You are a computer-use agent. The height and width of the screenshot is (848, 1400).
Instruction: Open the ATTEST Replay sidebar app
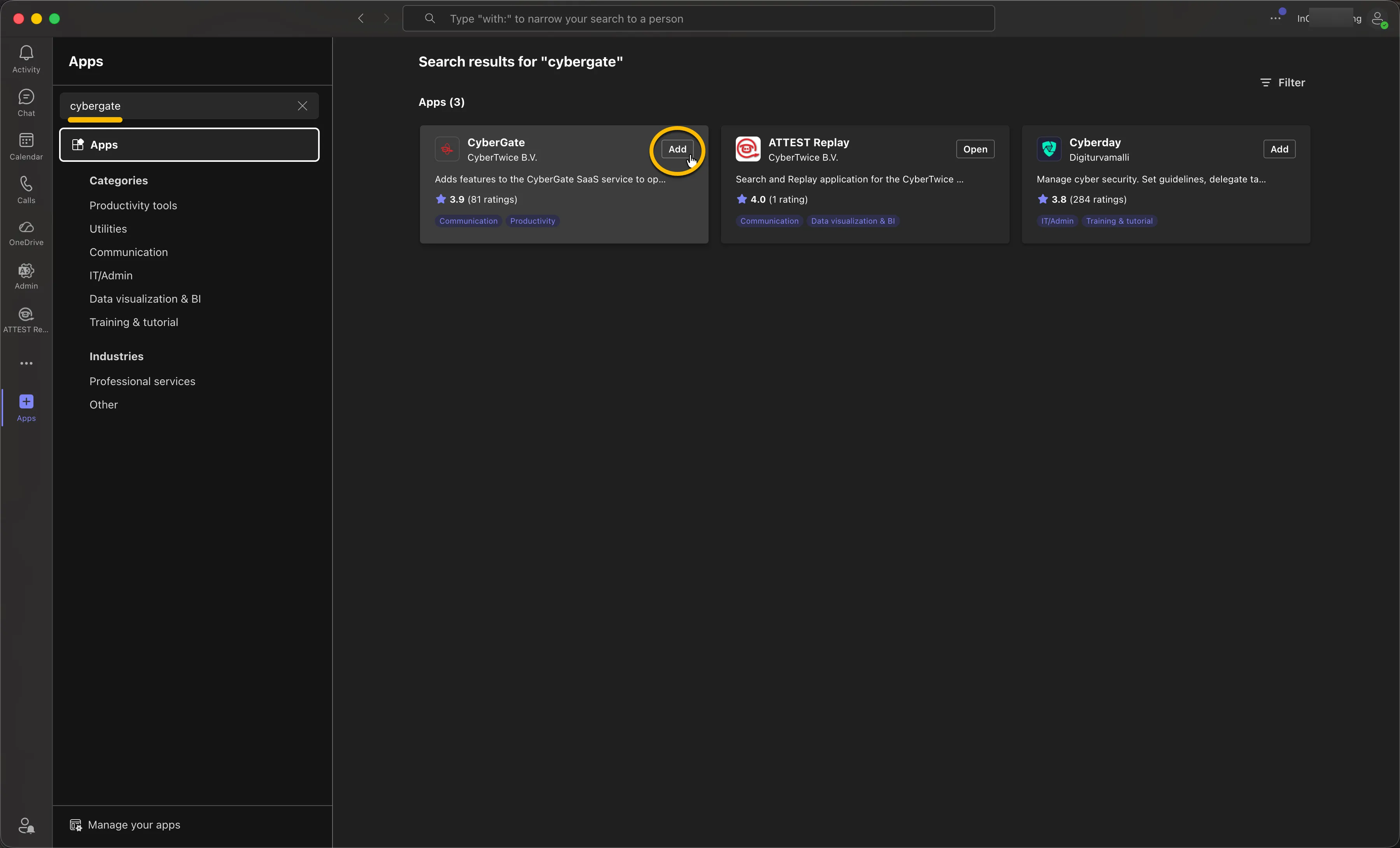pos(26,320)
